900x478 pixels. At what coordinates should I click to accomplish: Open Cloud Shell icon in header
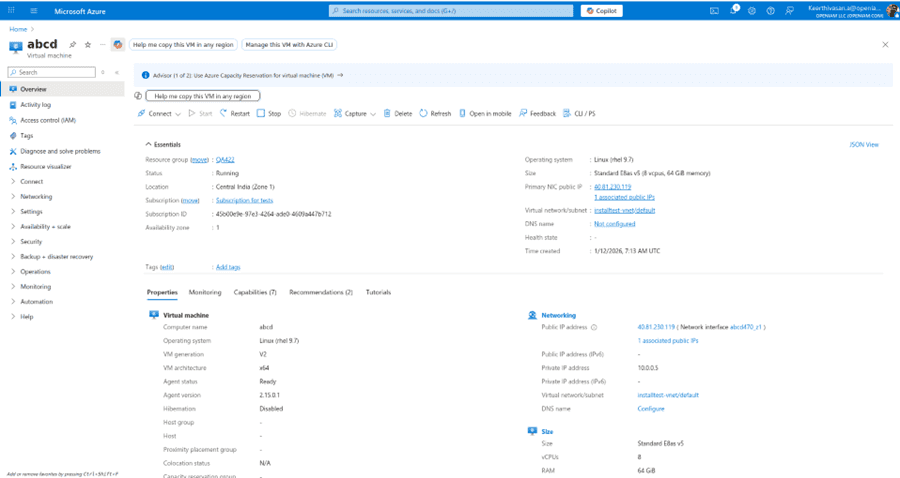714,11
